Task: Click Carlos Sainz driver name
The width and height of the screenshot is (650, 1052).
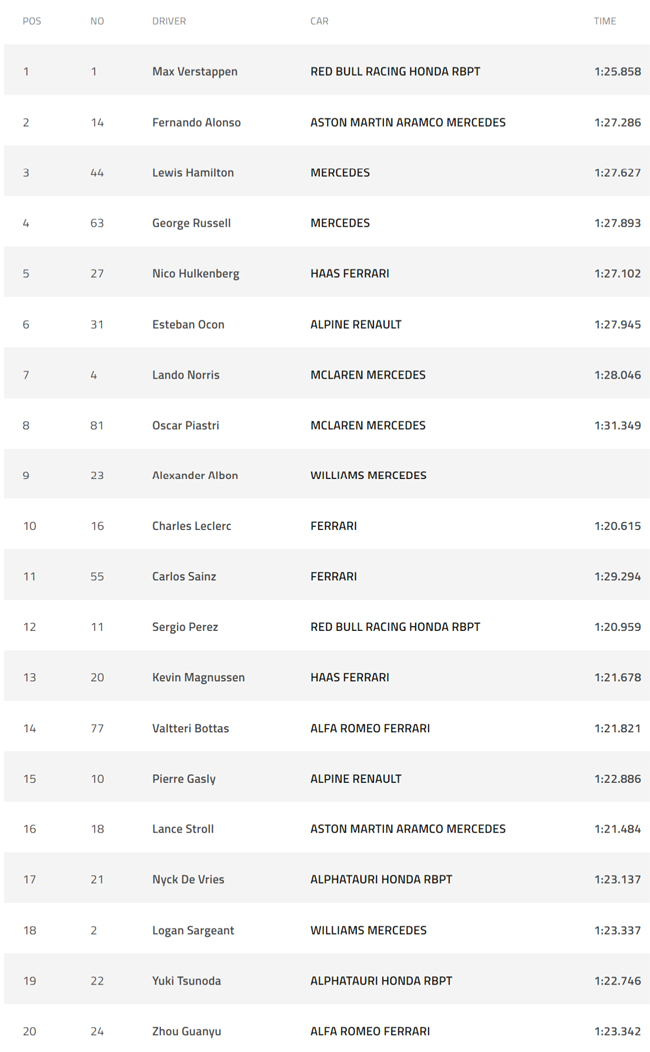Action: tap(184, 577)
